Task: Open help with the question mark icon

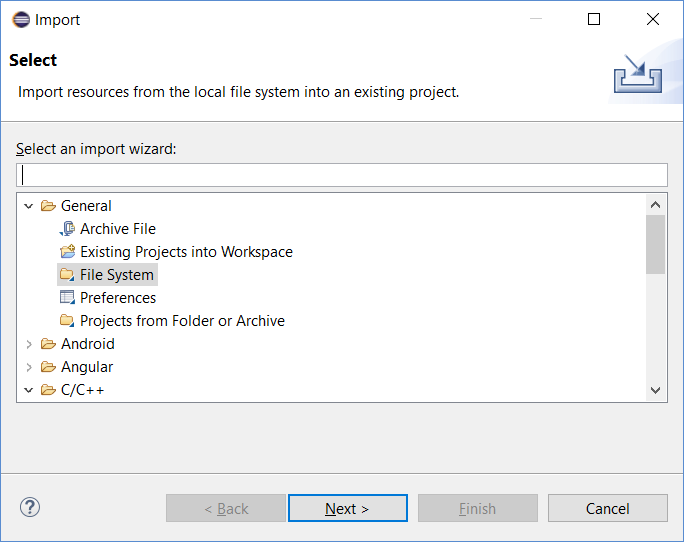Action: [x=30, y=507]
